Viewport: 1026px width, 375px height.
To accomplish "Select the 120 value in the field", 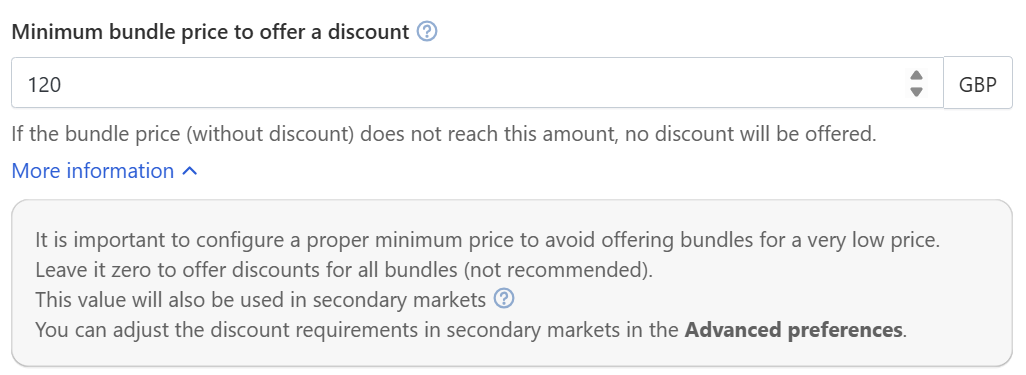I will (x=44, y=84).
